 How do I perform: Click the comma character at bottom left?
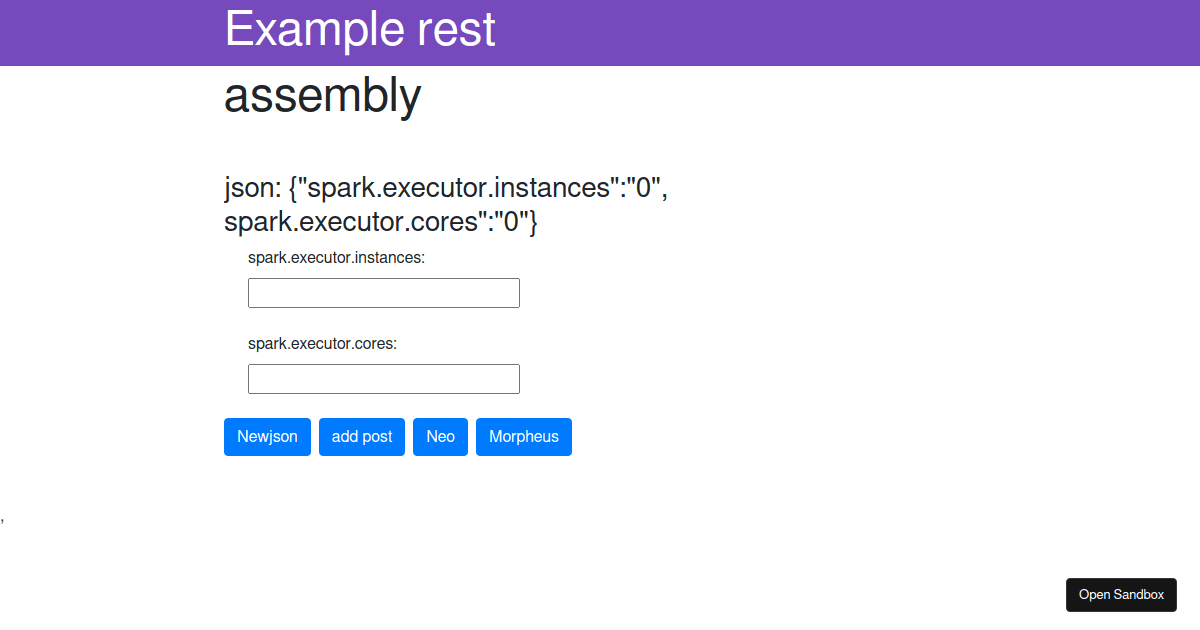point(3,519)
